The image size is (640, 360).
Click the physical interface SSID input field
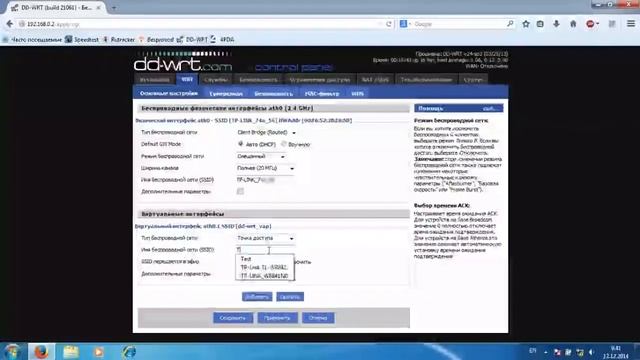(x=264, y=180)
